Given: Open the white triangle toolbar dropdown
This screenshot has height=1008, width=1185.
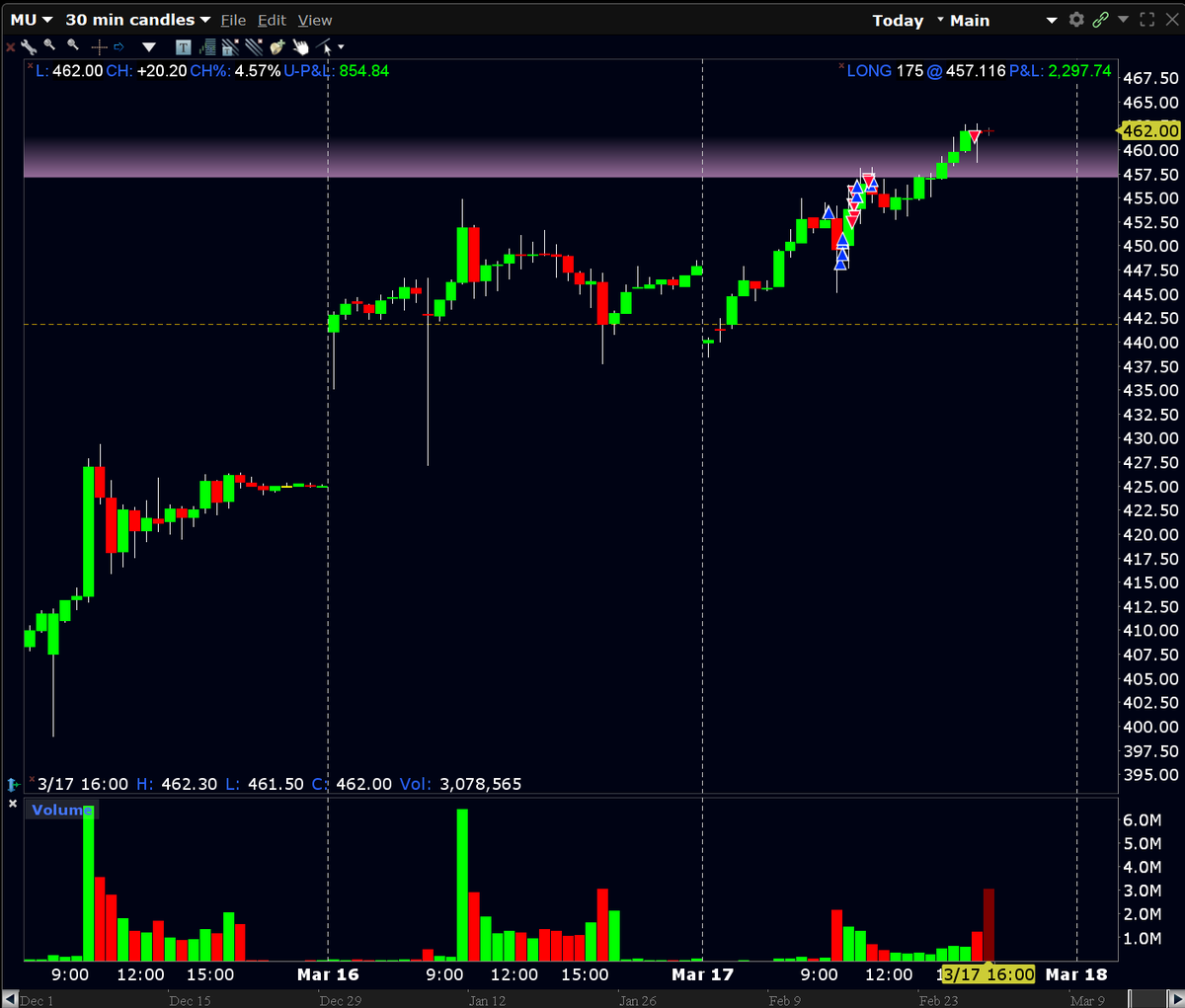Looking at the screenshot, I should tap(149, 46).
